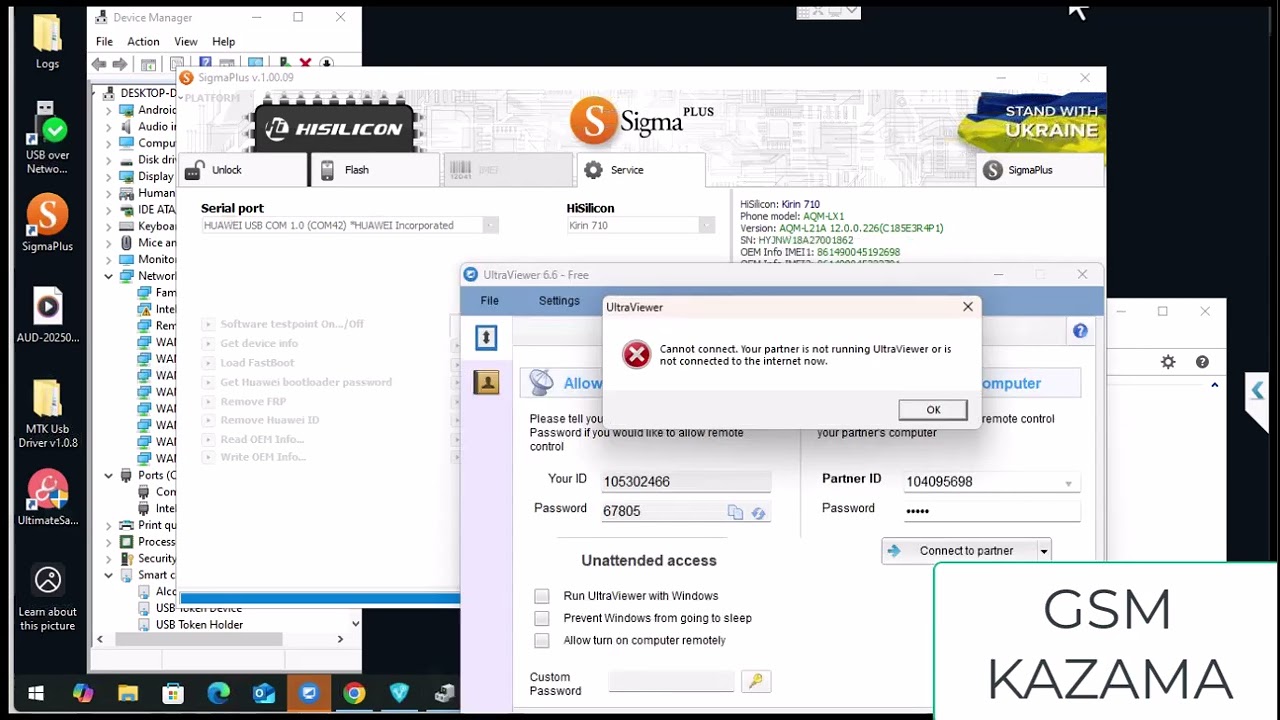
Task: Click the key icon beside Custom Password
Action: tap(756, 681)
